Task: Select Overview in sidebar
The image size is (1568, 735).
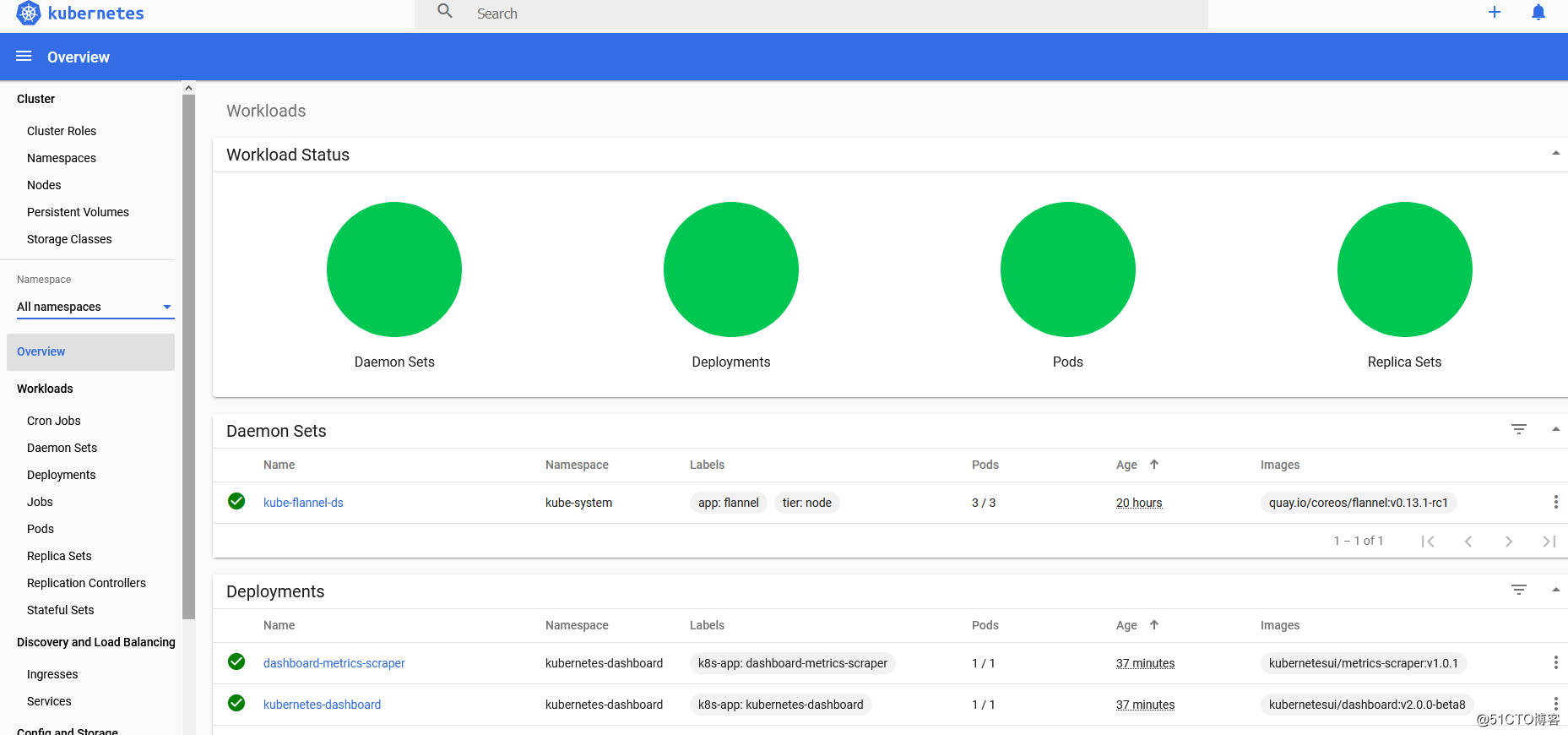Action: pyautogui.click(x=90, y=351)
